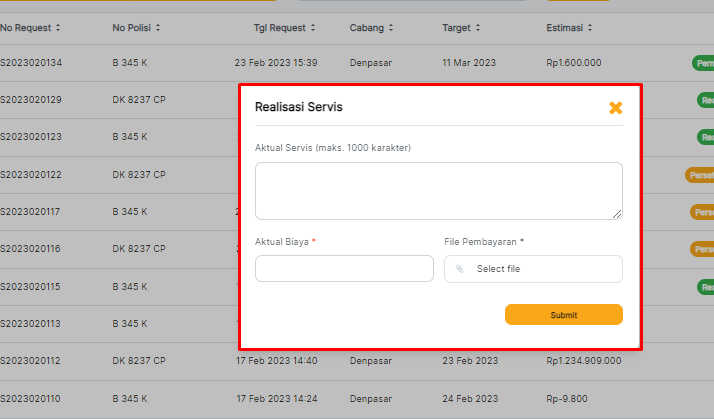Click estimate value Rp1.234.909.000
714x419 pixels.
[x=584, y=360]
